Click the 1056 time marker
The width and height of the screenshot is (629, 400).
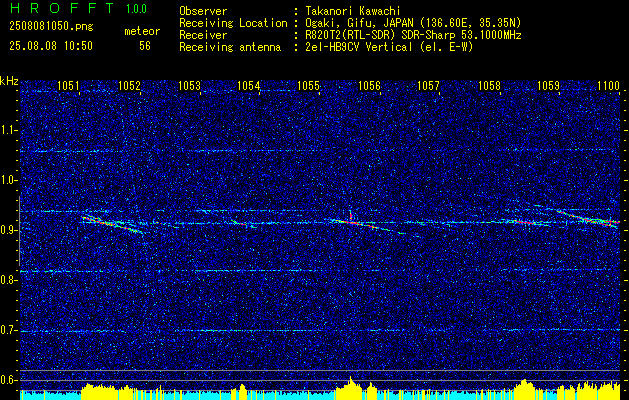(369, 85)
